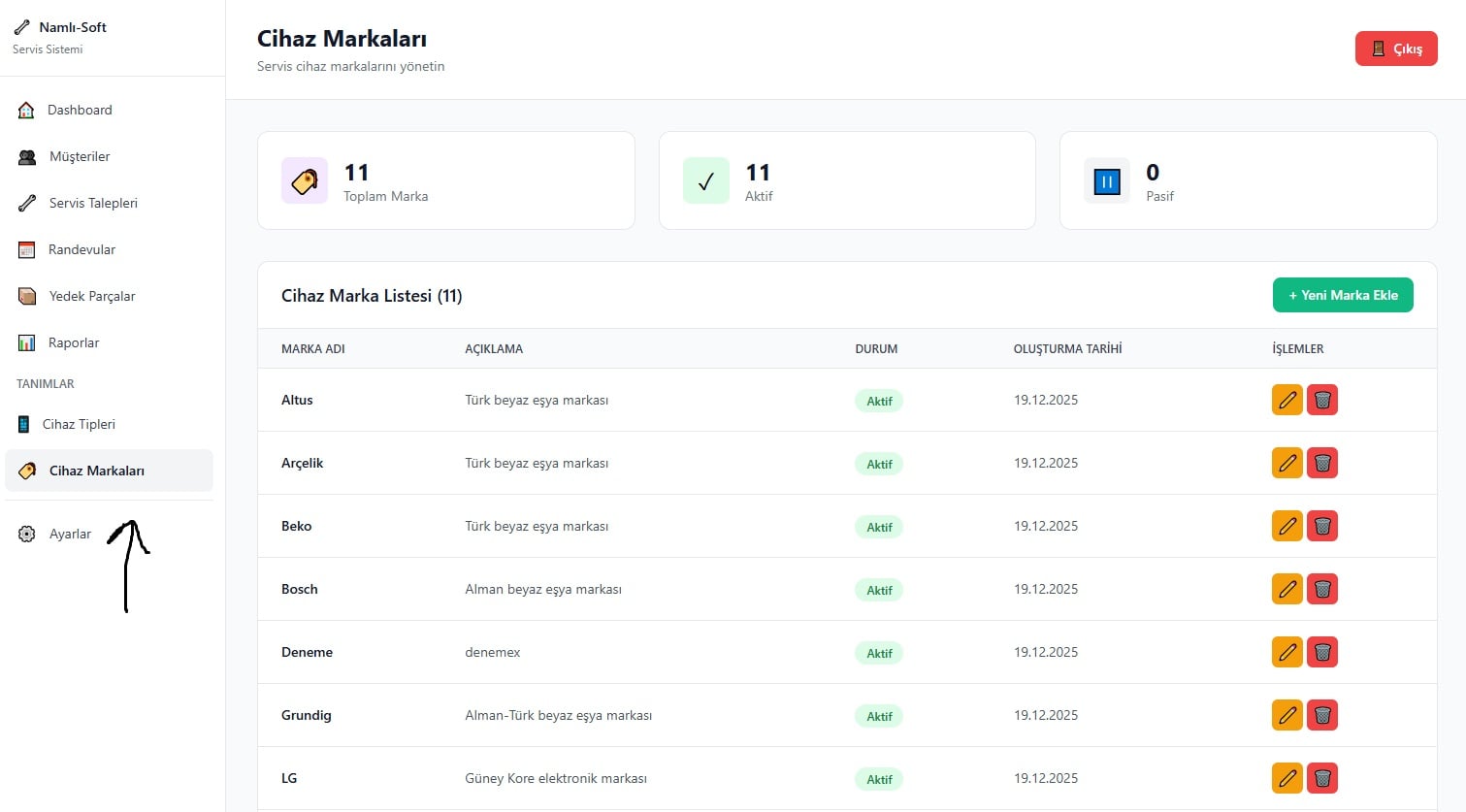Image resolution: width=1466 pixels, height=812 pixels.
Task: Click the Müşteriler people icon
Action: pos(27,156)
